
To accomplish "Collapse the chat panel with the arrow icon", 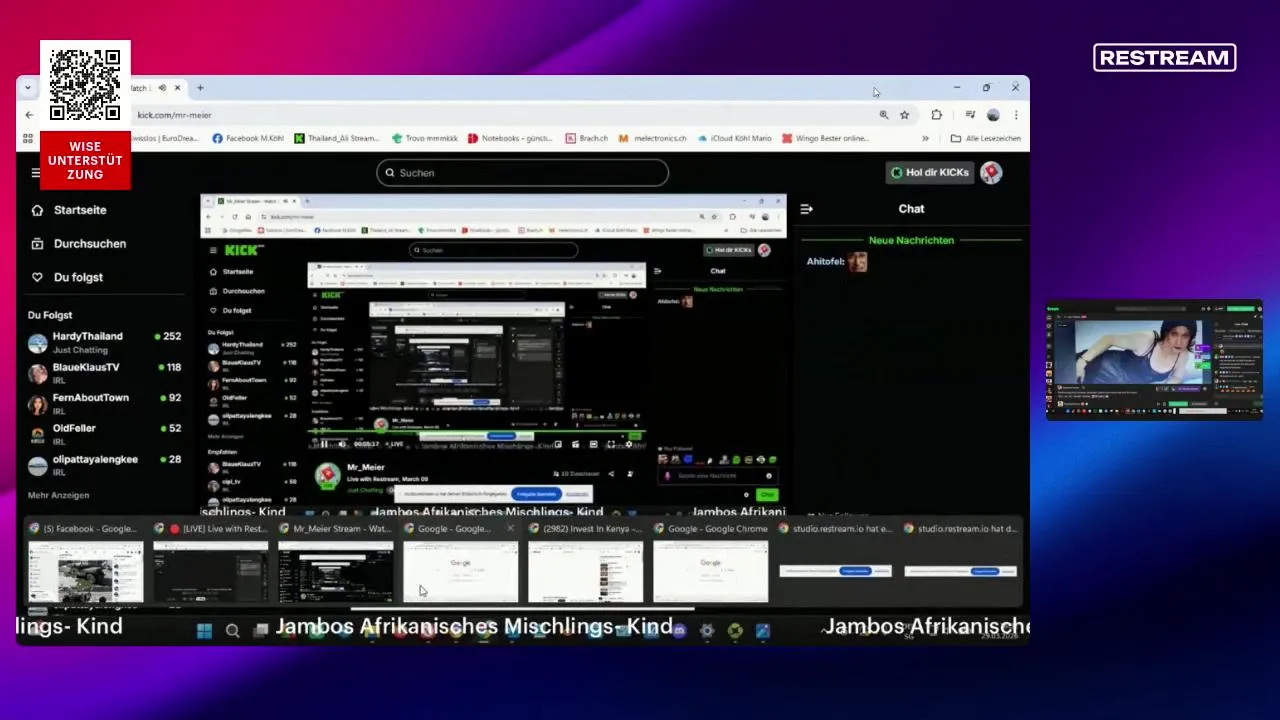I will 806,209.
